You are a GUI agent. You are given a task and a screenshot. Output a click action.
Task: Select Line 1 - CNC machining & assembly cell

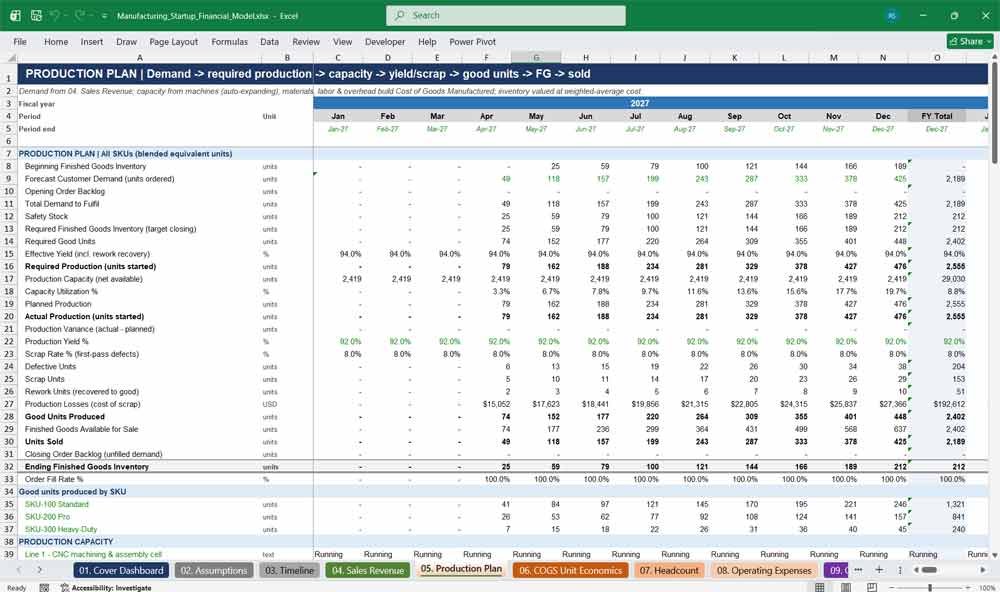click(x=139, y=554)
